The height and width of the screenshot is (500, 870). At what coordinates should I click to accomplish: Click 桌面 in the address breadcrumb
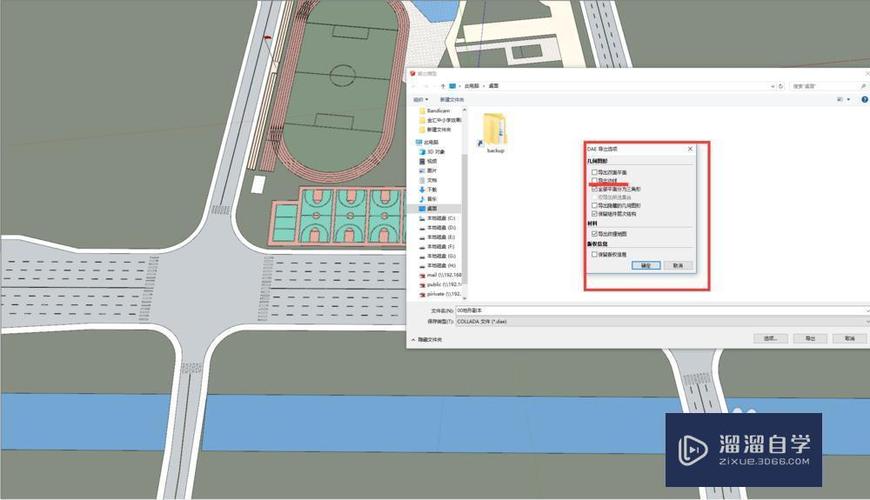coord(494,86)
